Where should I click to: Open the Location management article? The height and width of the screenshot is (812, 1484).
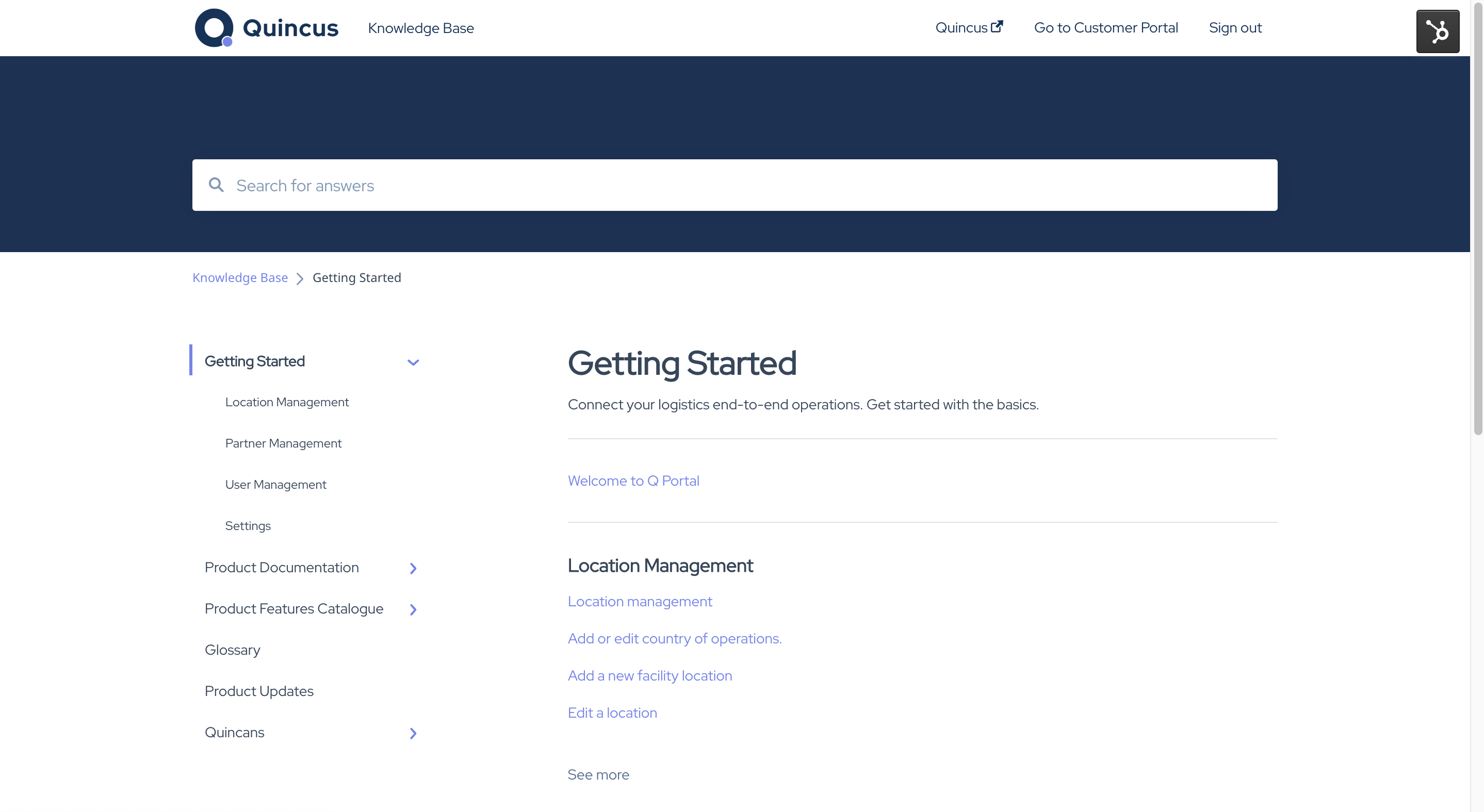[640, 601]
